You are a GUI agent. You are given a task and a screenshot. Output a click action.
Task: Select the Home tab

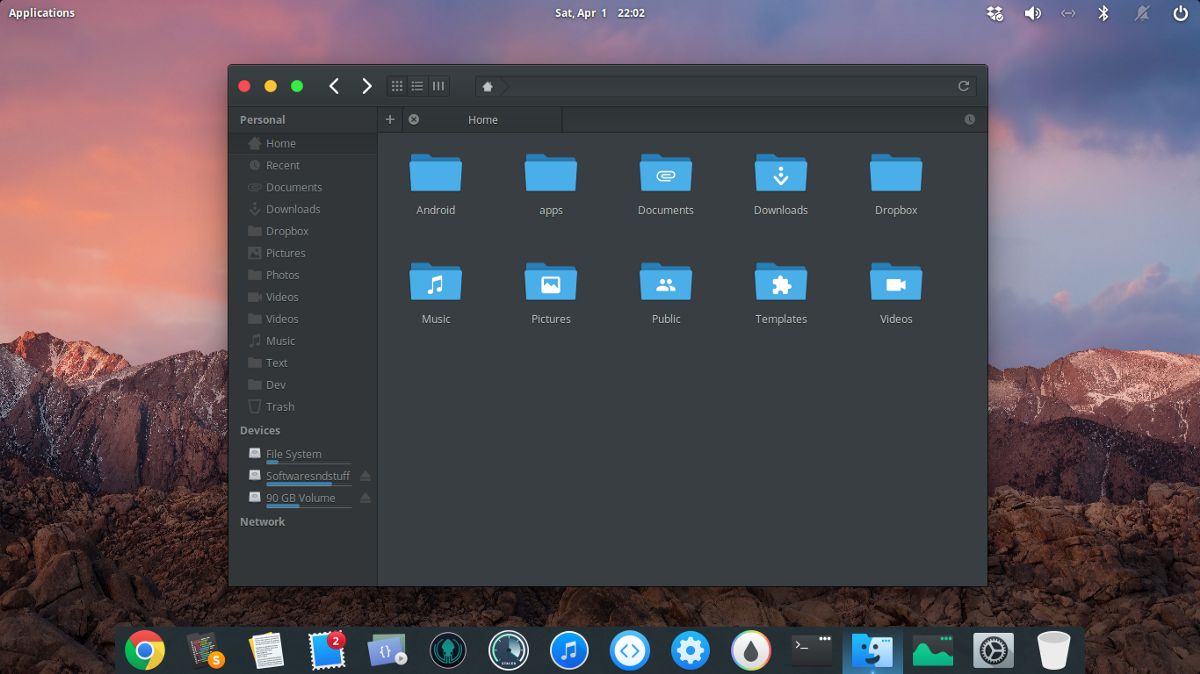point(483,120)
